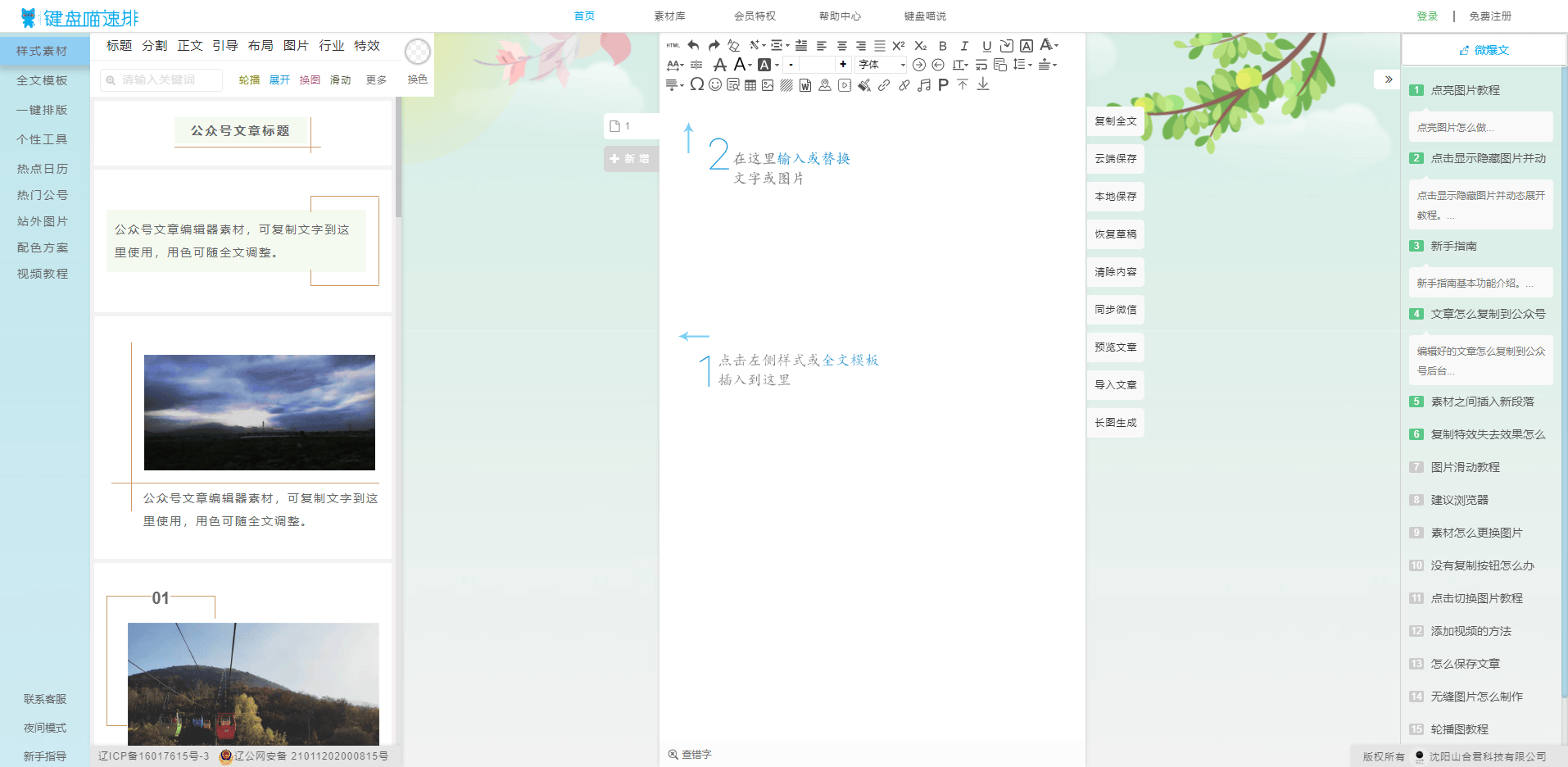Insert the special character Ω
Screen dimensions: 1568x767
pyautogui.click(x=698, y=84)
